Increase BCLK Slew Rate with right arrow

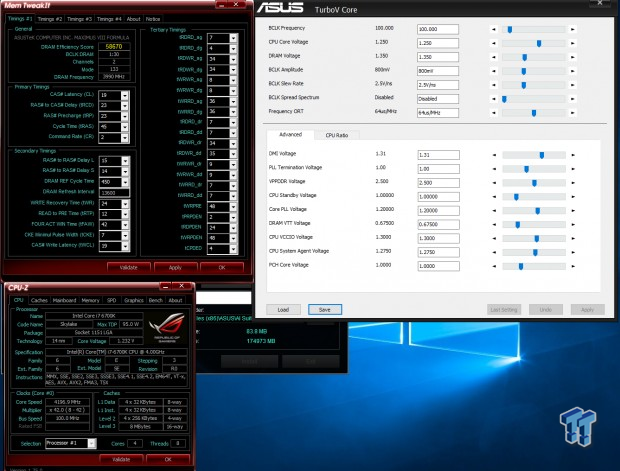pyautogui.click(x=573, y=85)
